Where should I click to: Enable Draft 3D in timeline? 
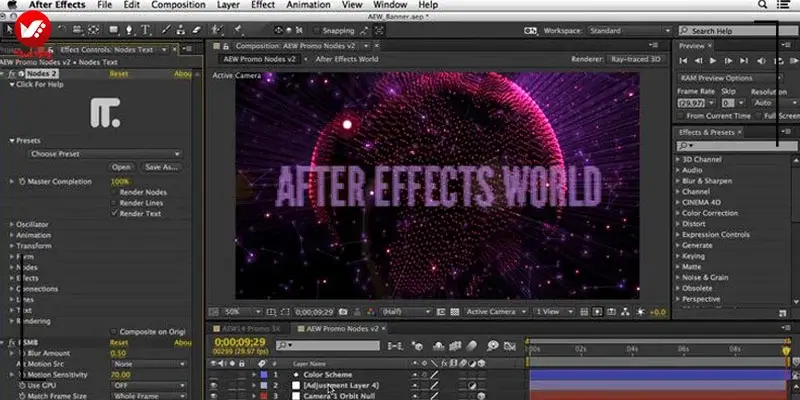click(418, 346)
